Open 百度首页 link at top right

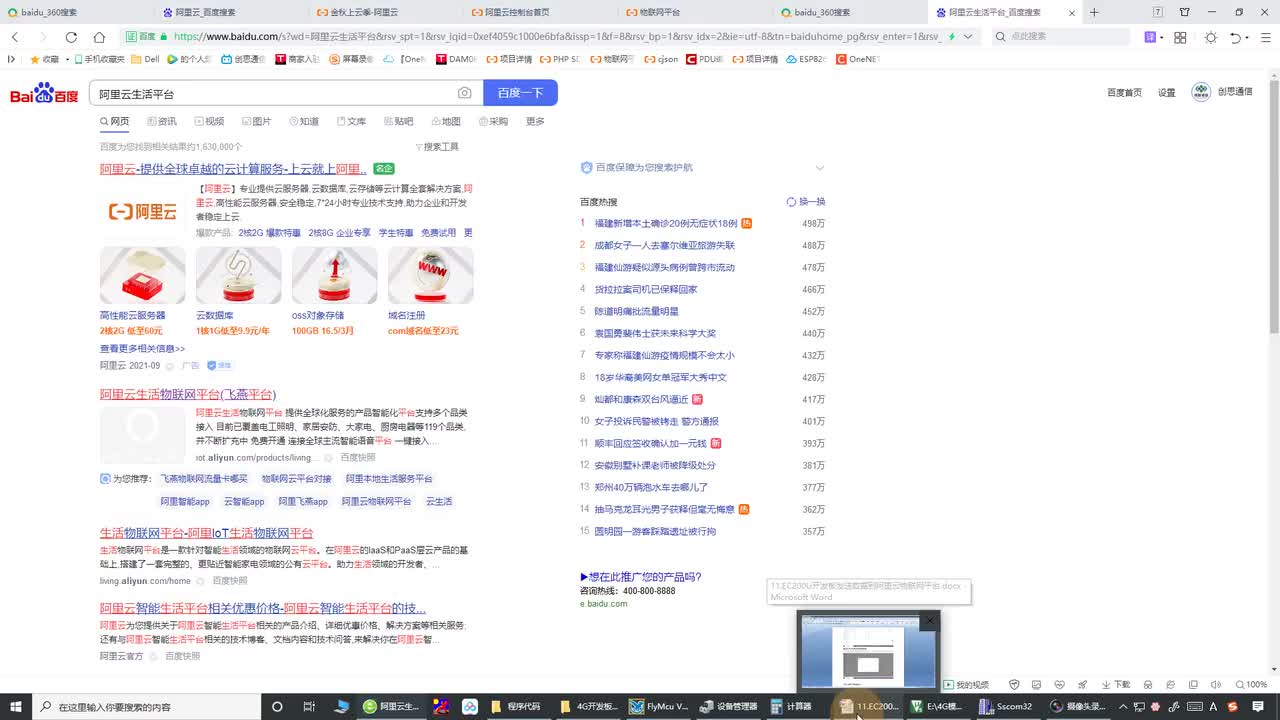click(1124, 92)
